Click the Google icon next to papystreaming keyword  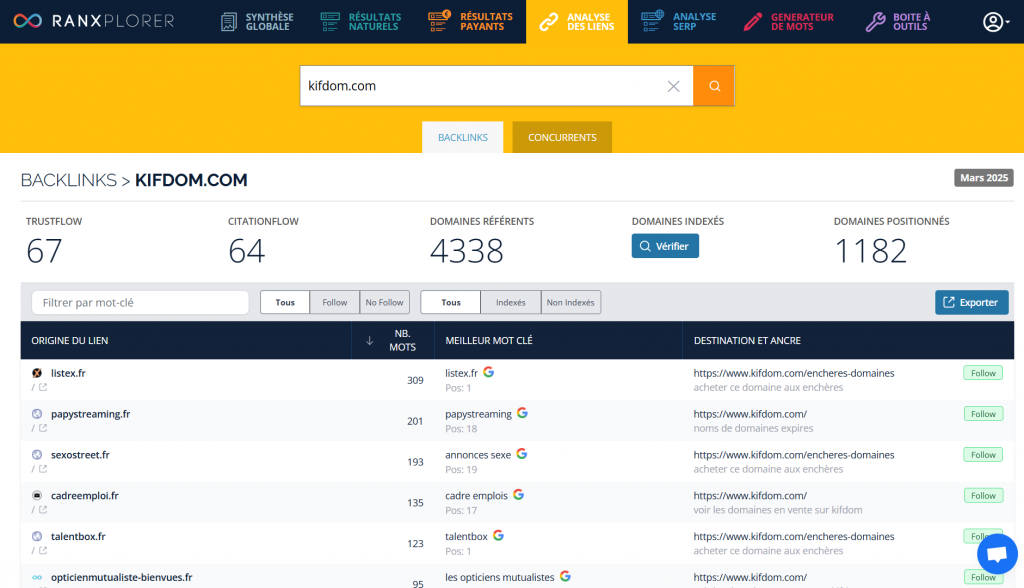524,413
